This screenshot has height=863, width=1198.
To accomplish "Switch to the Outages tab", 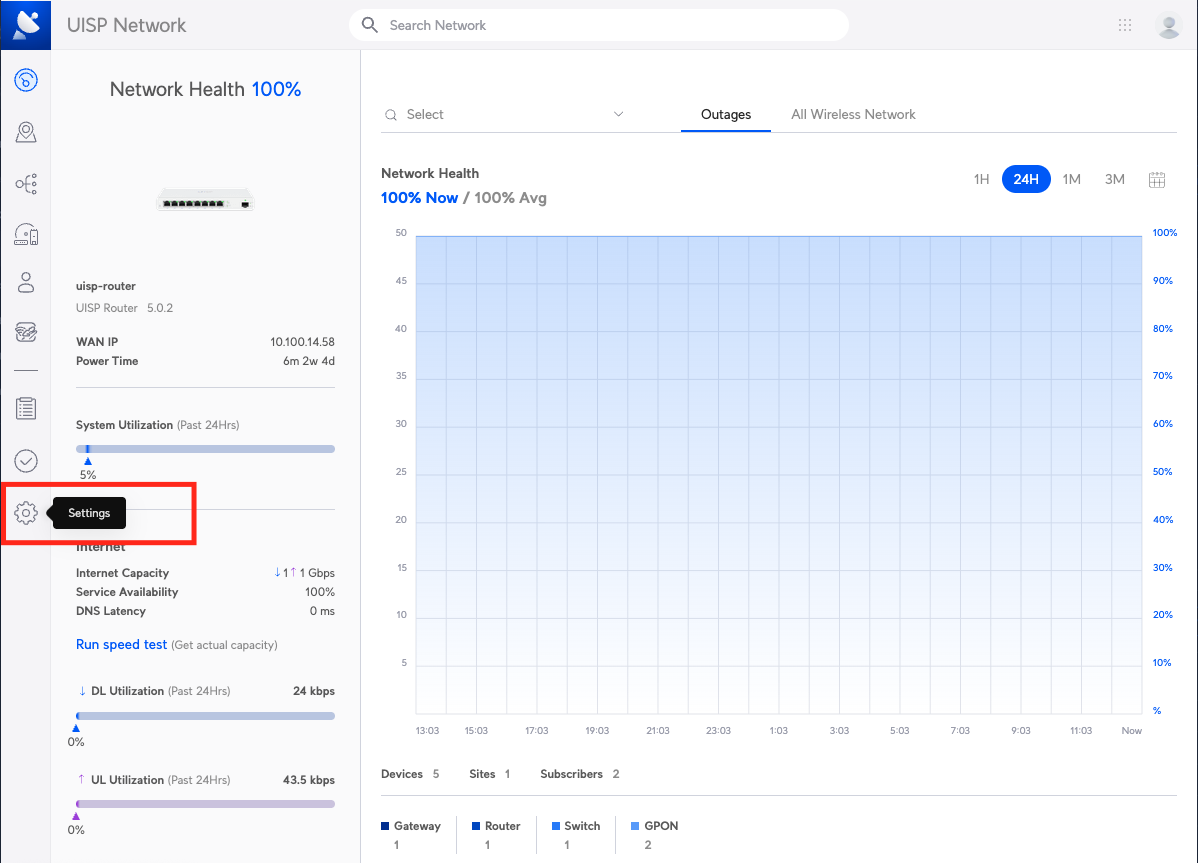I will (x=726, y=115).
